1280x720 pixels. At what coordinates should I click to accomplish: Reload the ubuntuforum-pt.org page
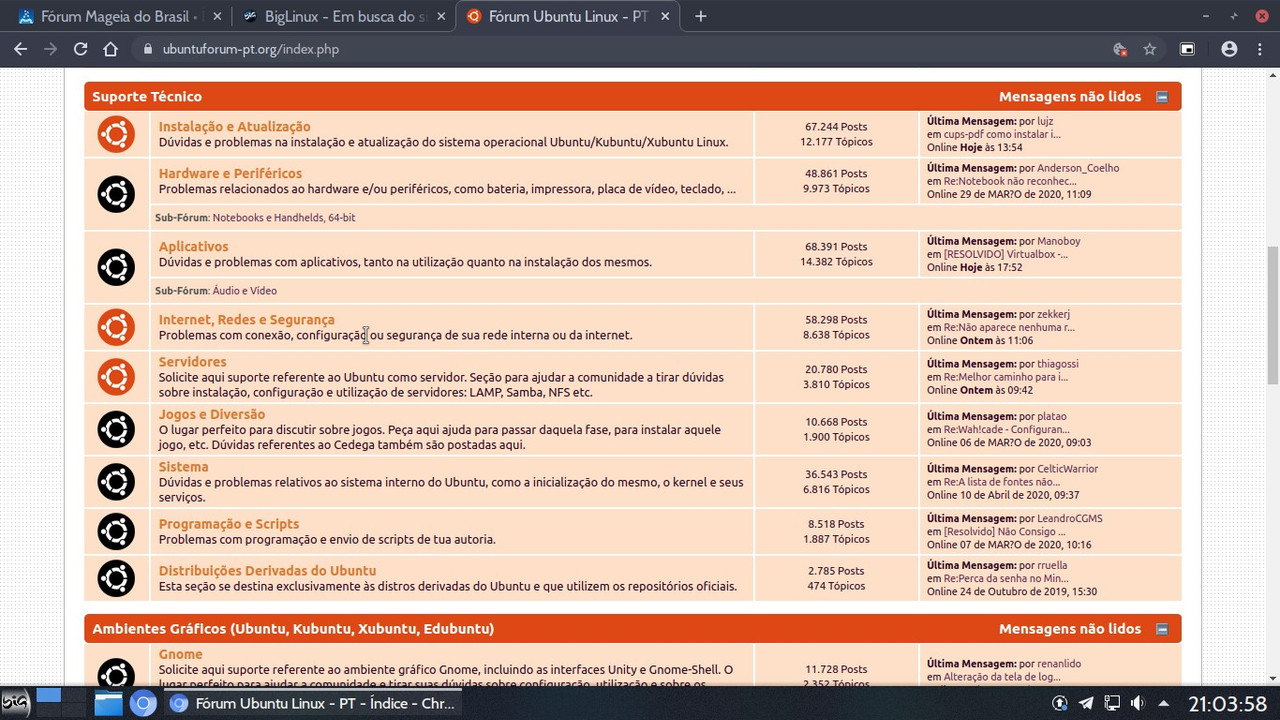coord(80,49)
